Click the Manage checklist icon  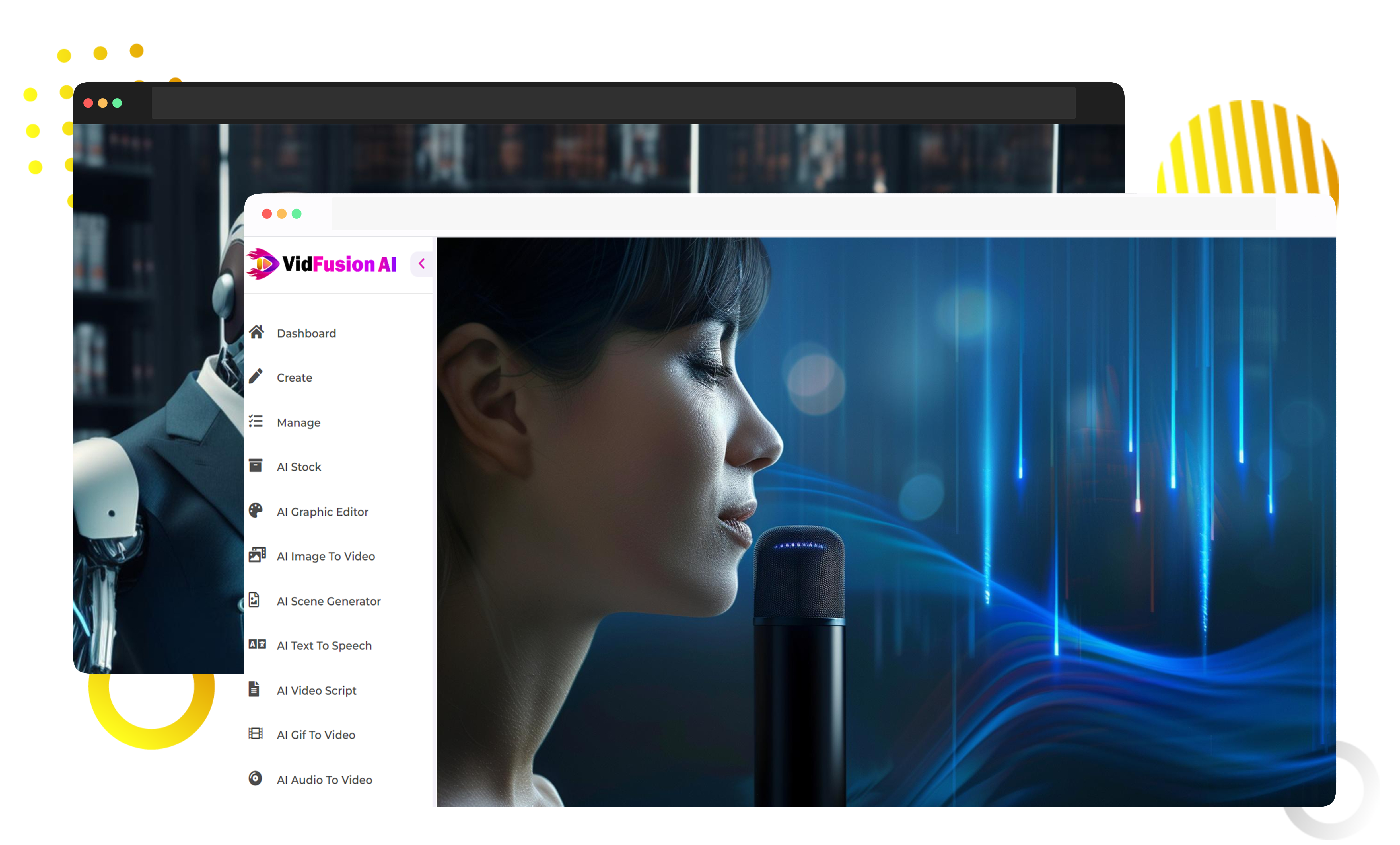(x=256, y=421)
